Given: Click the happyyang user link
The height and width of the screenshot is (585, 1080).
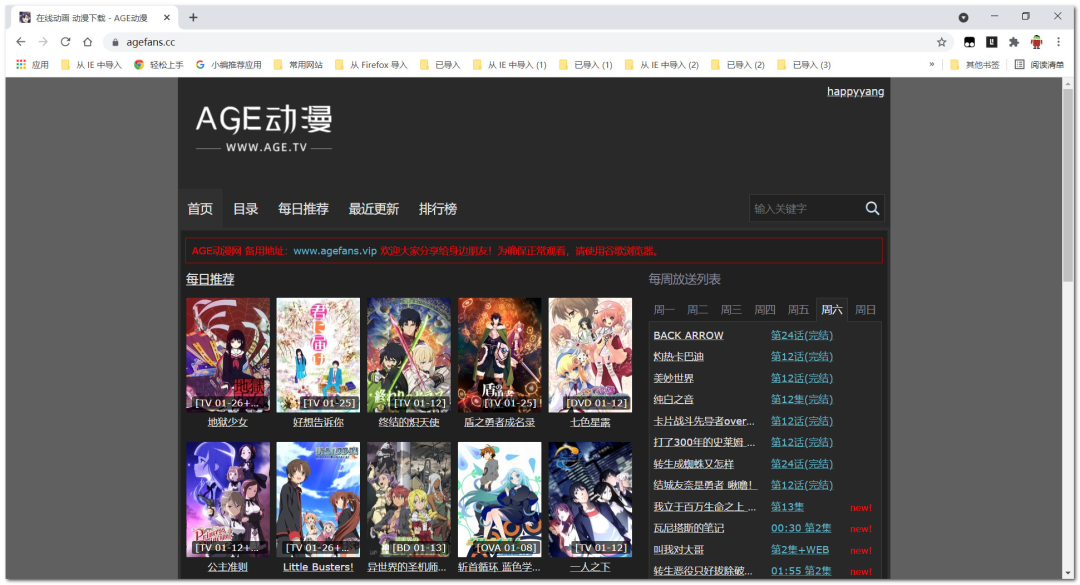Looking at the screenshot, I should [x=855, y=92].
